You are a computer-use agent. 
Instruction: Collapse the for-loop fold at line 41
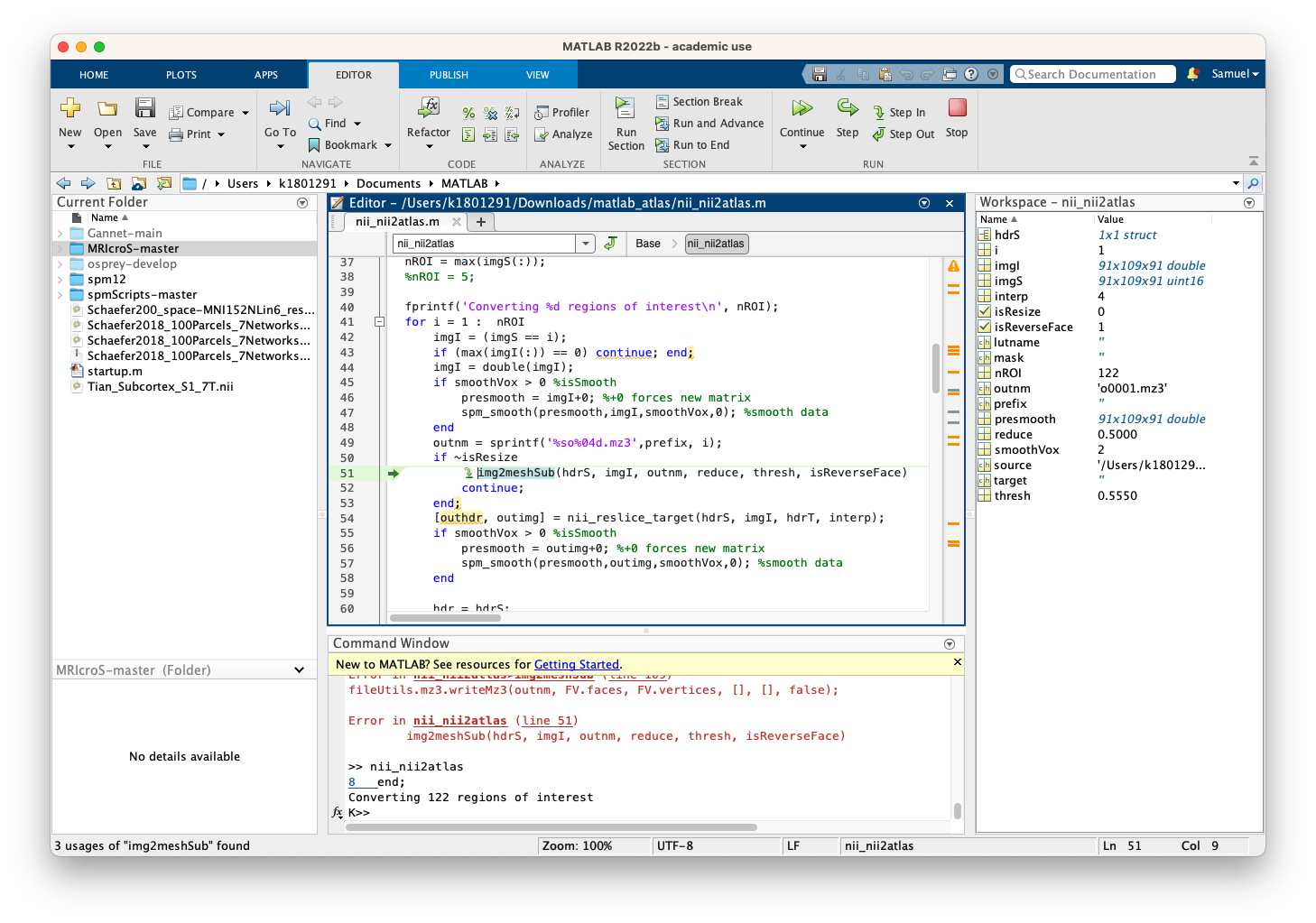[x=380, y=322]
